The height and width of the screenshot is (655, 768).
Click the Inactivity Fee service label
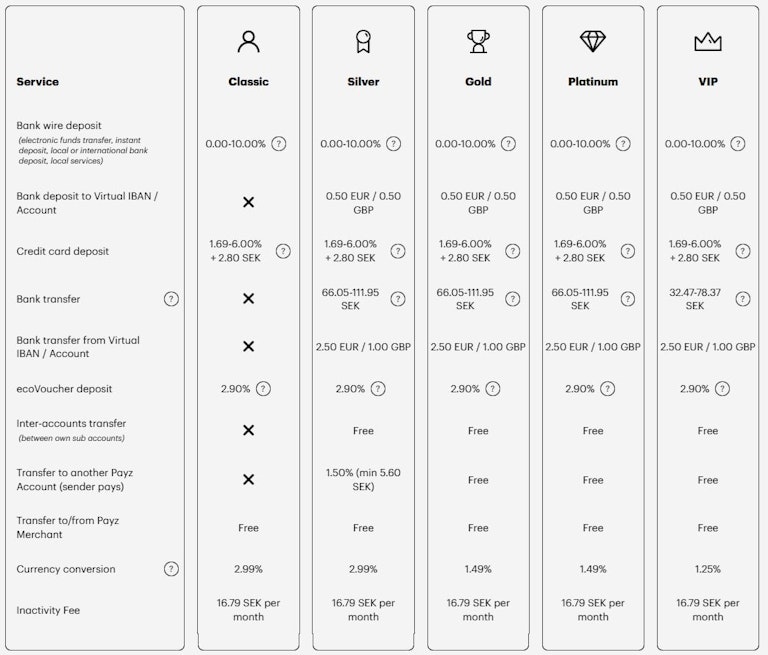pos(48,610)
